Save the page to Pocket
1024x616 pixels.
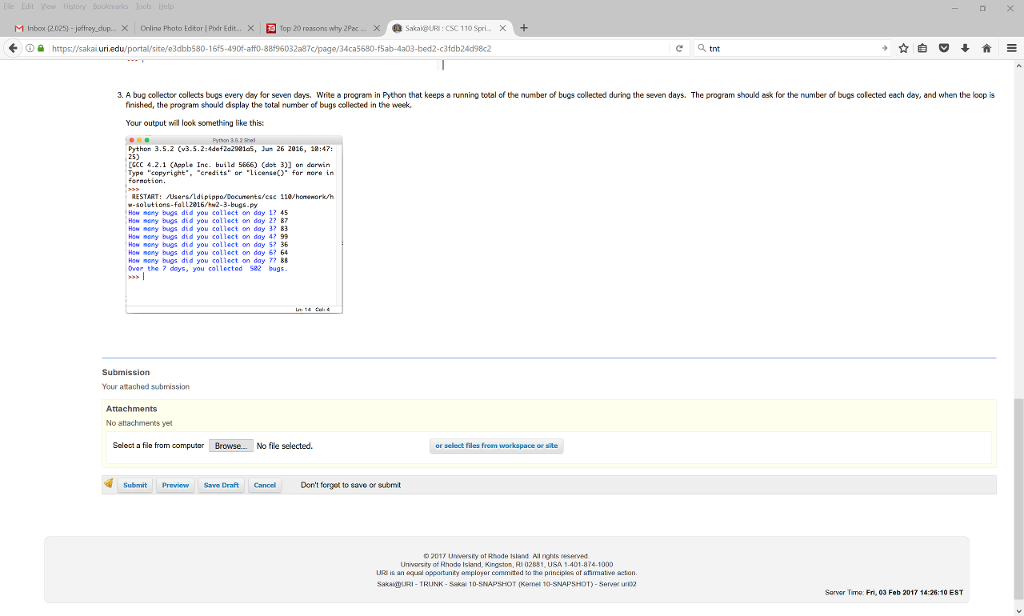tap(944, 48)
